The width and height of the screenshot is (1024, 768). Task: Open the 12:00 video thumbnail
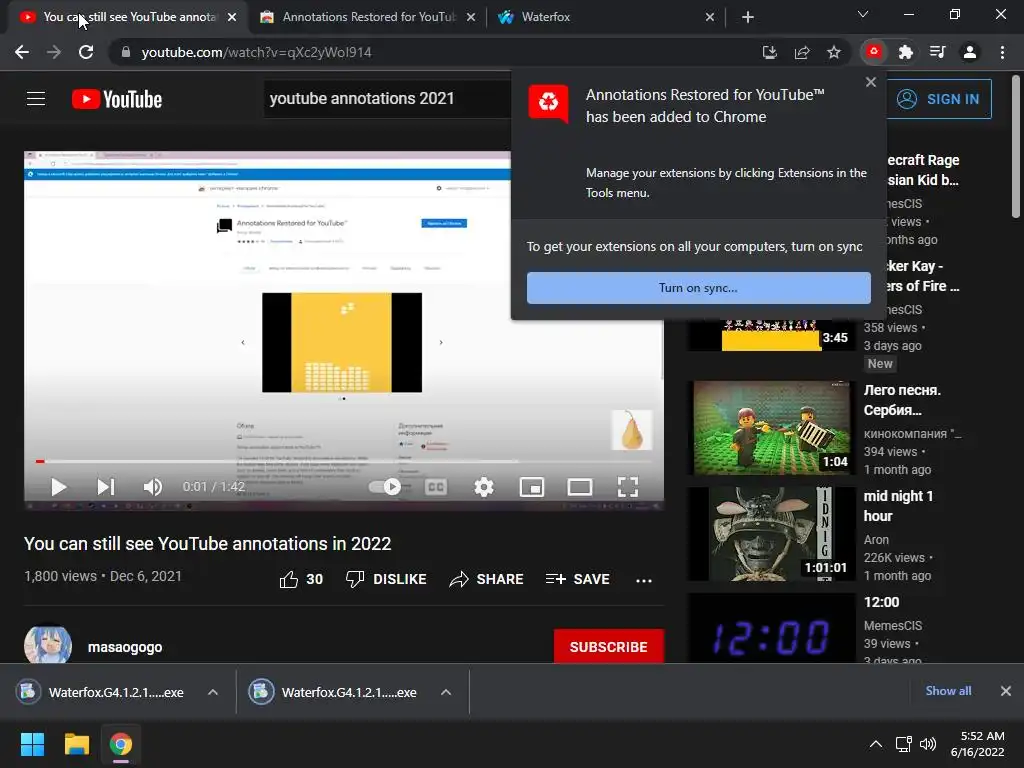click(771, 628)
